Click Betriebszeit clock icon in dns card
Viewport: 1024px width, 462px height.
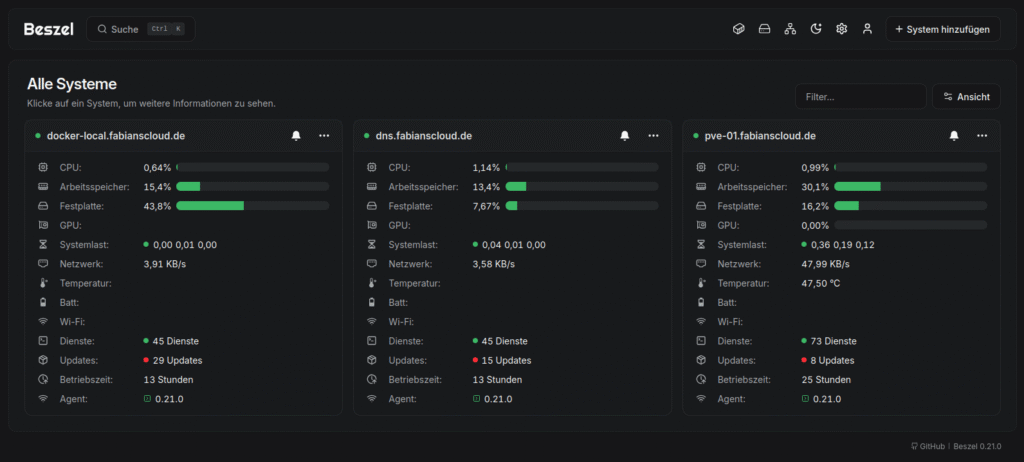pyautogui.click(x=372, y=380)
